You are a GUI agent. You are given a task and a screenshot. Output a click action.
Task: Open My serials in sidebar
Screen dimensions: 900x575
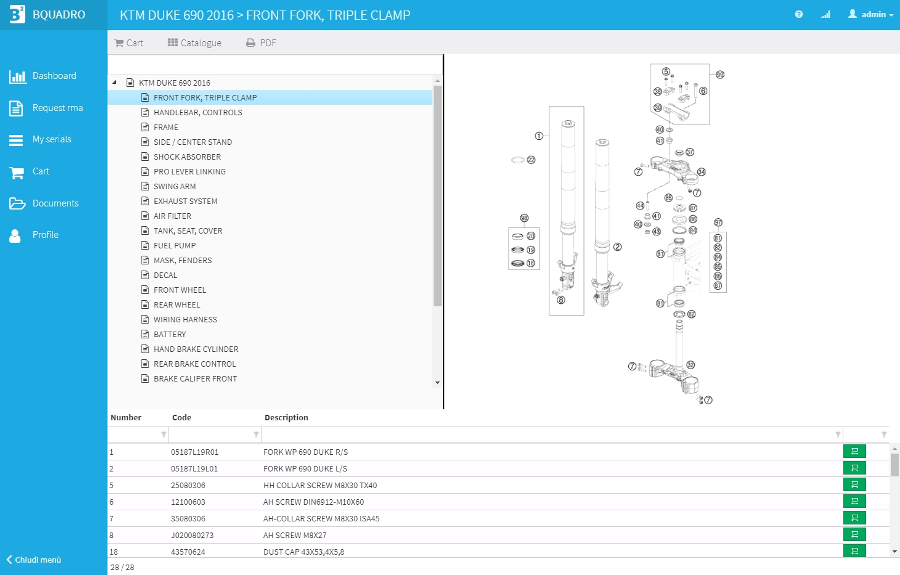point(40,139)
